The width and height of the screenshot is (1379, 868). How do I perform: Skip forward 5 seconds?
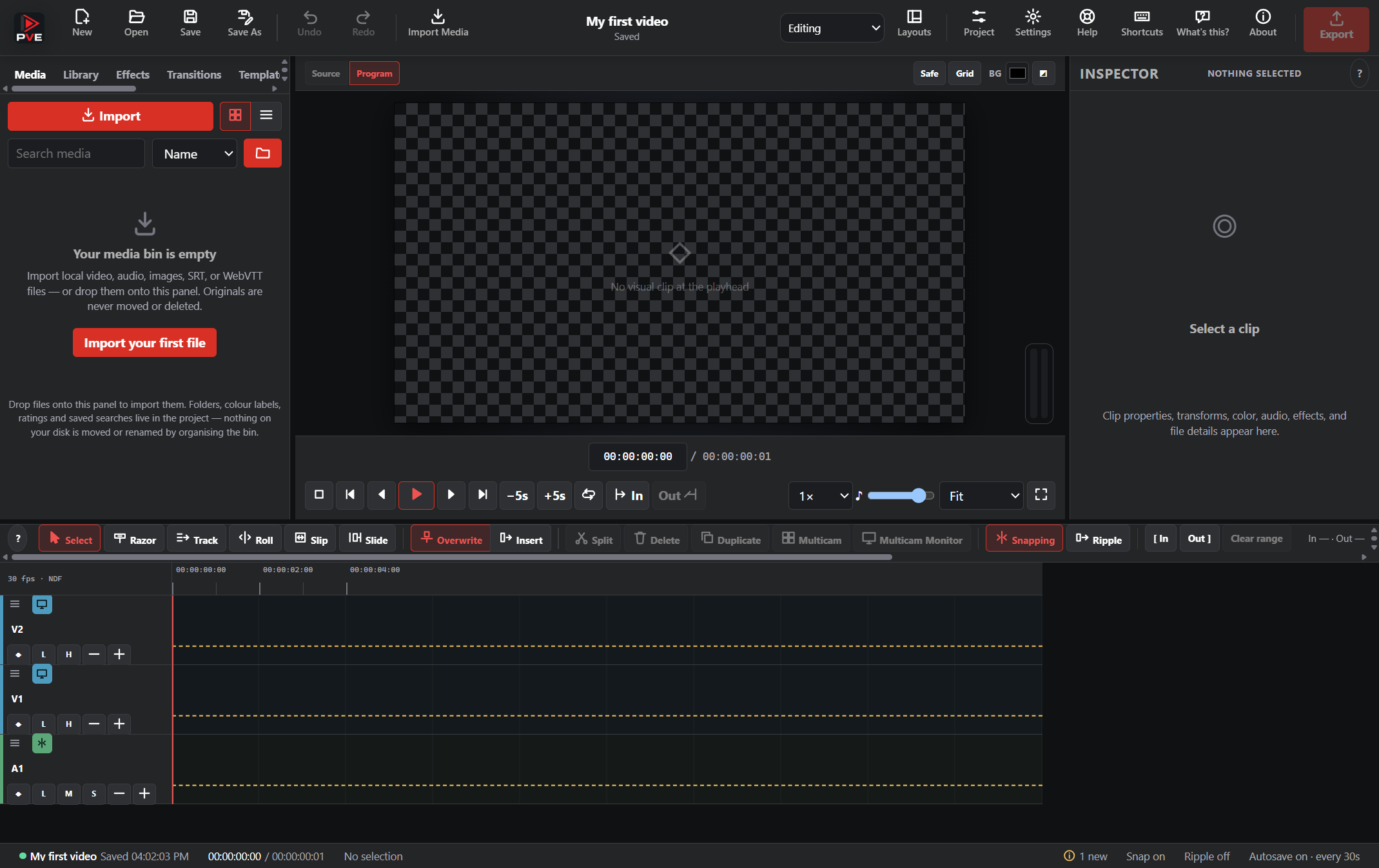tap(554, 495)
